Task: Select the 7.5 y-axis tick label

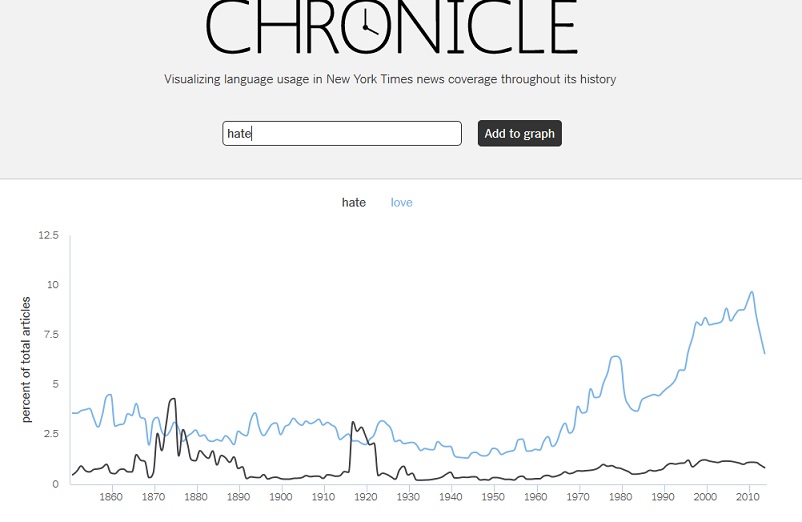Action: [50, 335]
